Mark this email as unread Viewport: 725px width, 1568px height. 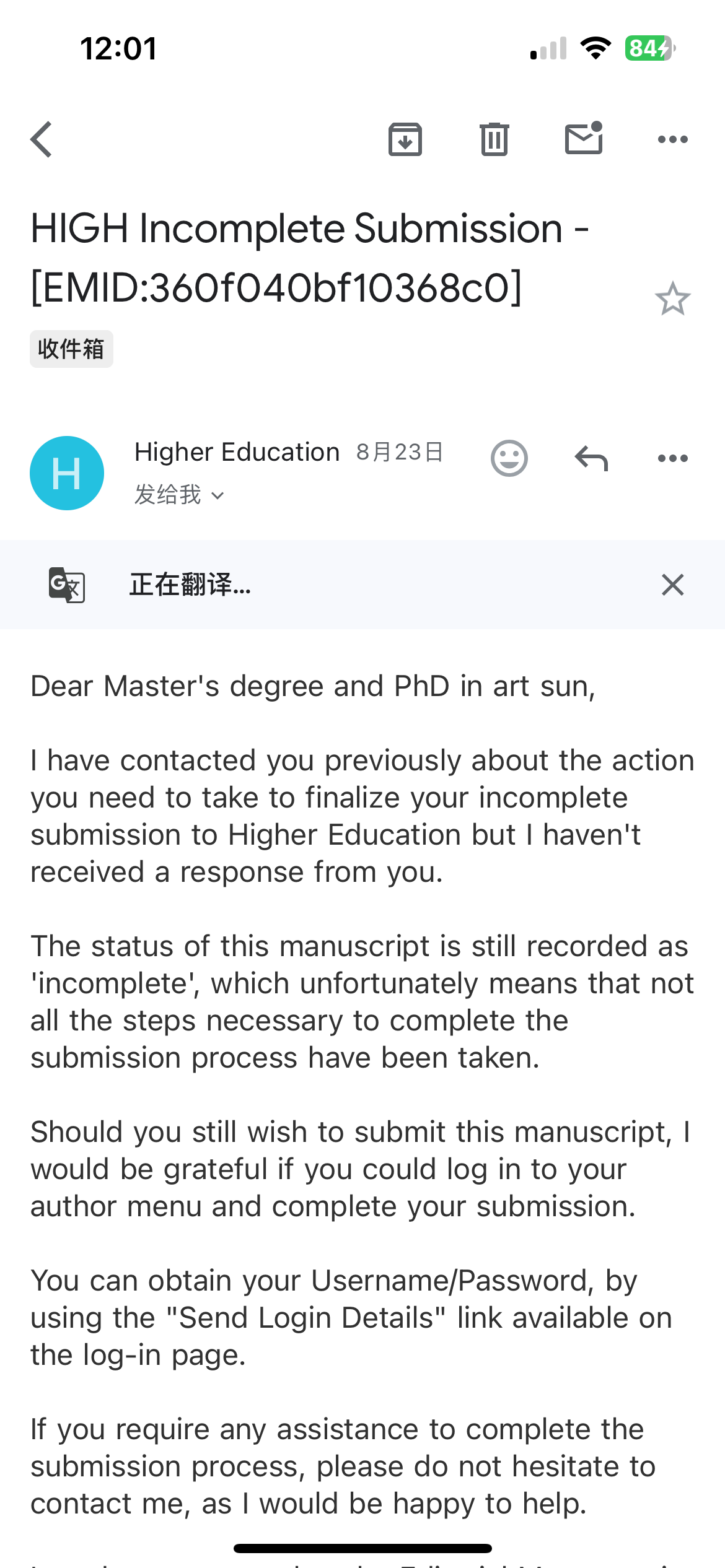click(x=584, y=138)
